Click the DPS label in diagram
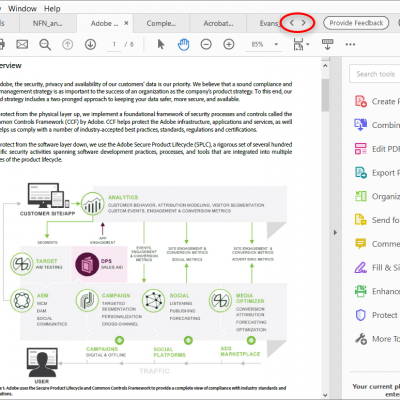 tap(106, 261)
